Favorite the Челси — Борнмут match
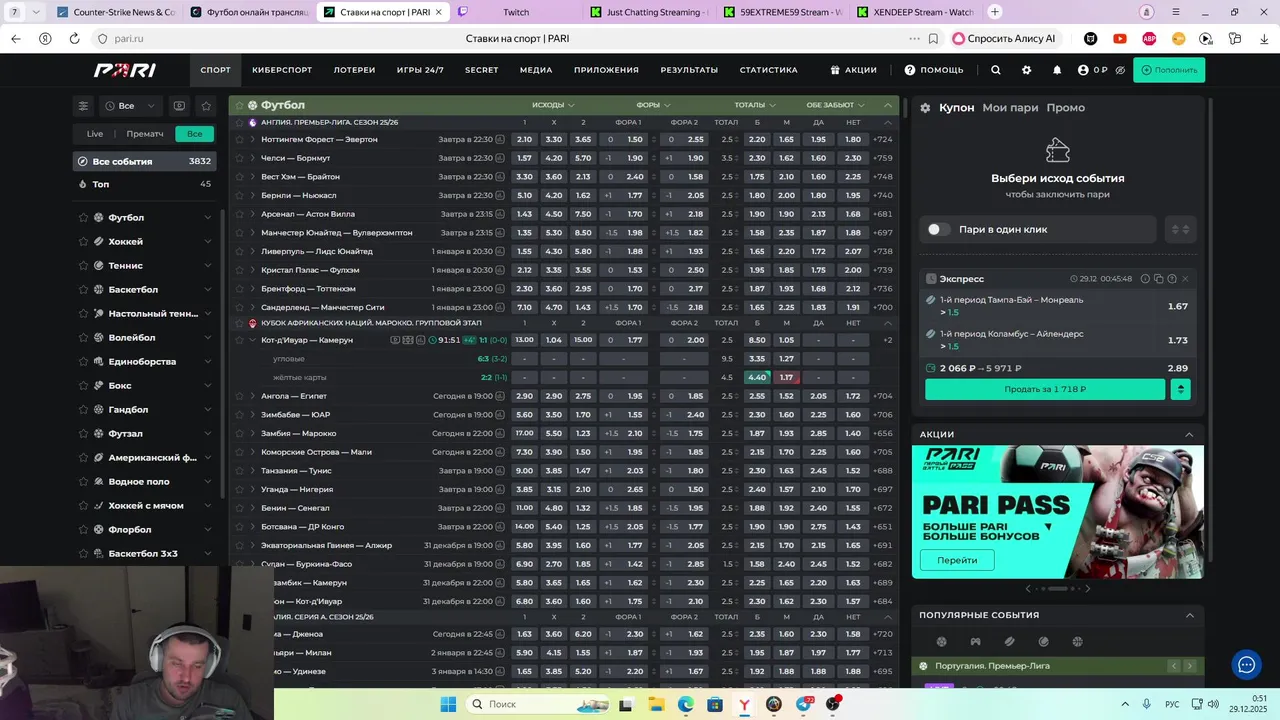This screenshot has width=1280, height=720. click(x=239, y=158)
